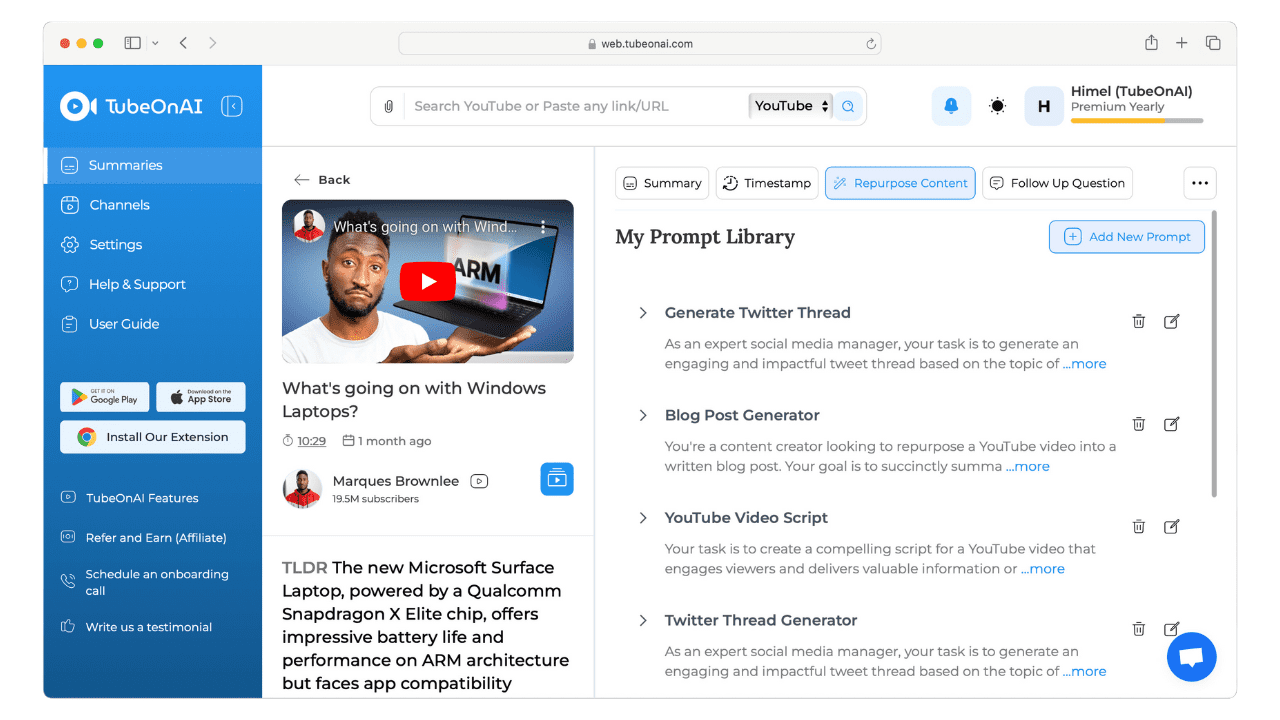
Task: Open the YouTube source dropdown
Action: point(791,106)
